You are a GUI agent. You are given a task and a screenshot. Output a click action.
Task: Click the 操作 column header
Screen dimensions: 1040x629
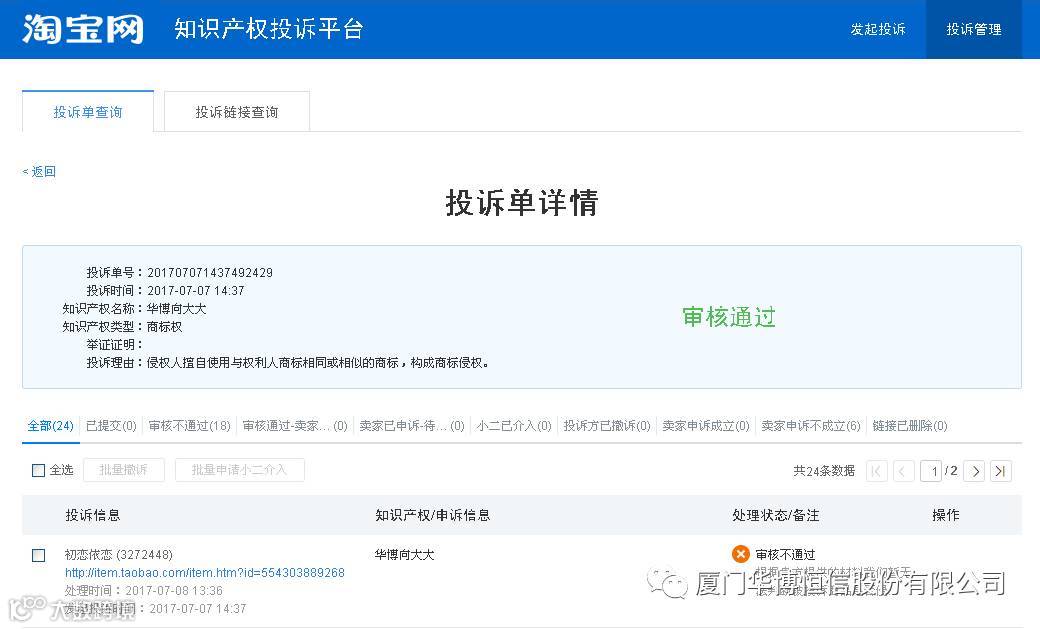click(946, 516)
